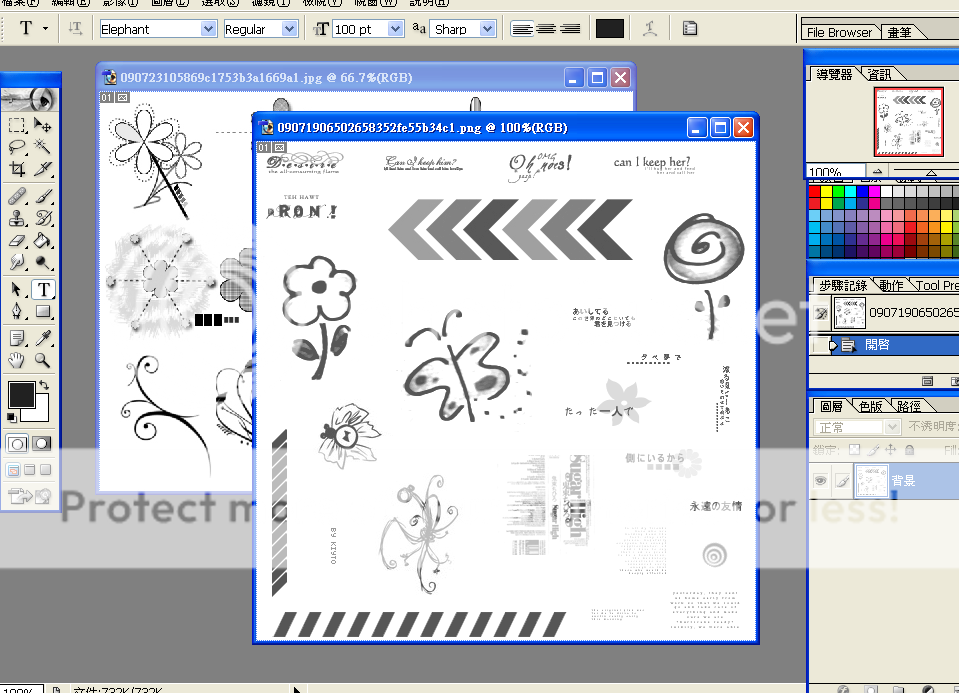Switch to the 色版 tab
Viewport: 959px width, 693px height.
point(871,406)
